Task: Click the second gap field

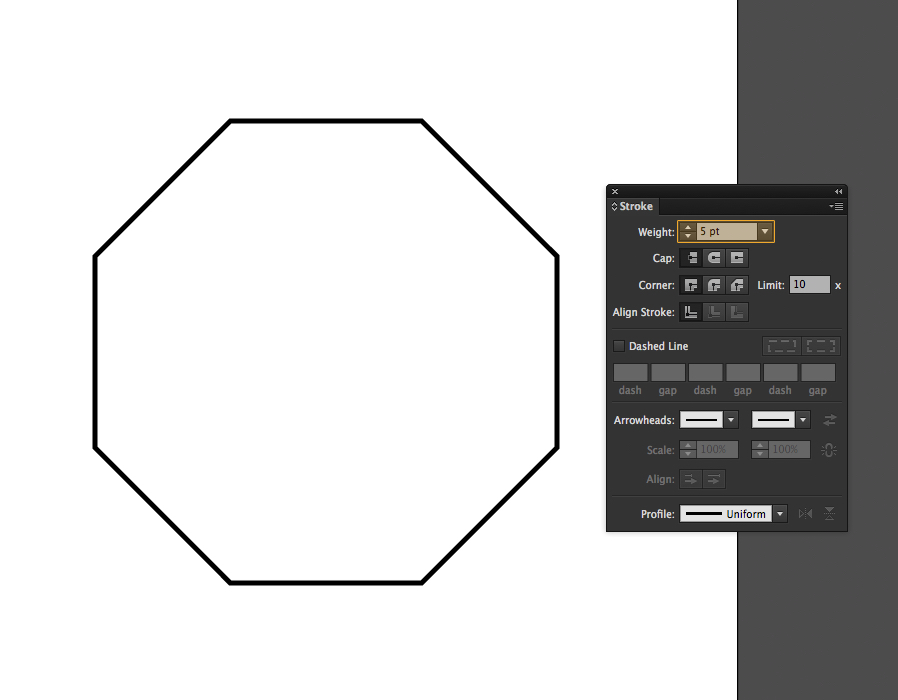Action: click(743, 372)
